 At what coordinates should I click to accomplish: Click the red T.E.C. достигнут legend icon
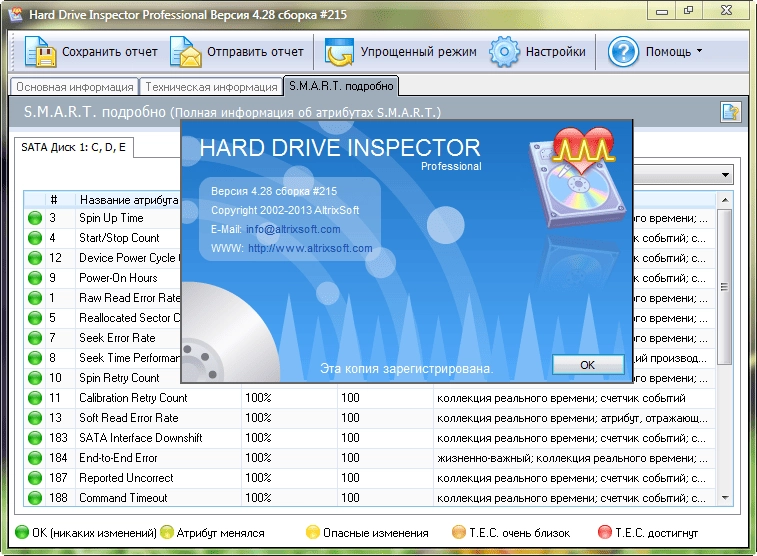605,532
